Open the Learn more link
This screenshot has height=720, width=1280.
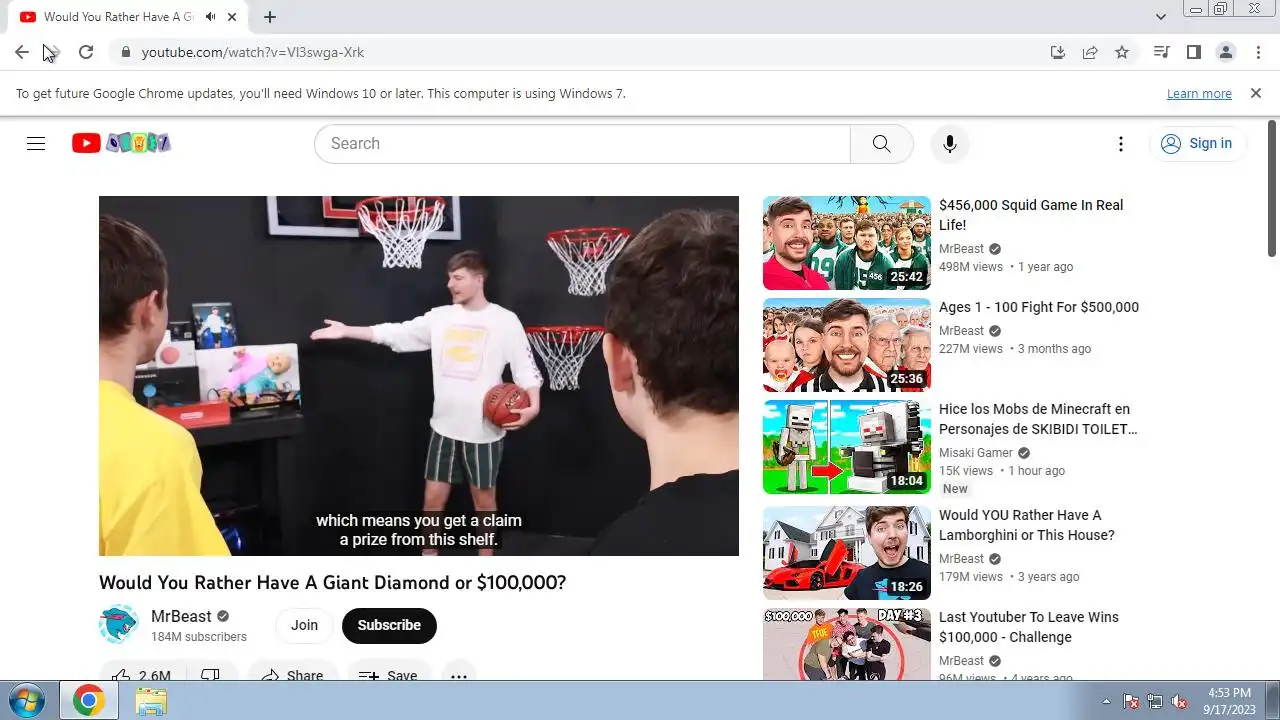(1199, 93)
